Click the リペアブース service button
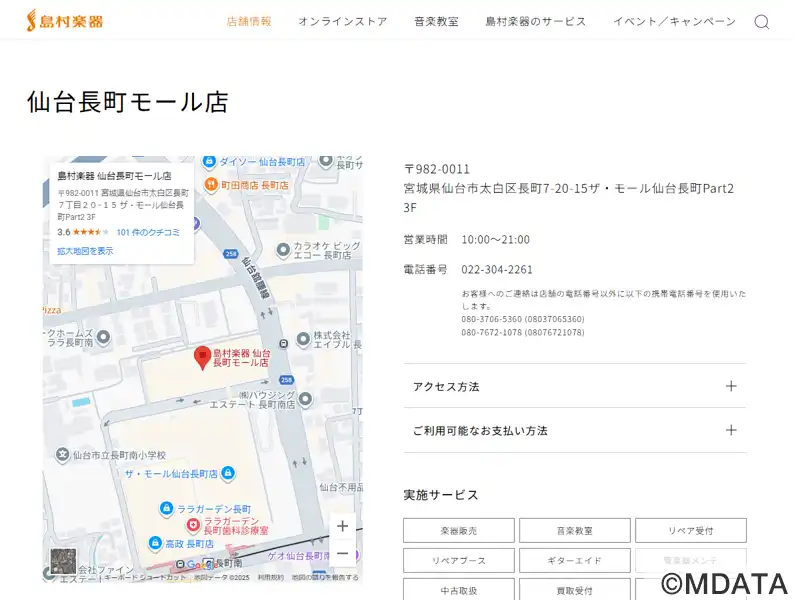The image size is (800, 600). 459,561
